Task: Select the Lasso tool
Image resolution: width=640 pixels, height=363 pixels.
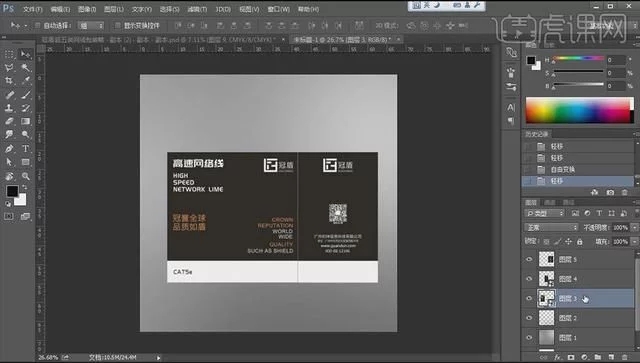Action: [x=9, y=67]
